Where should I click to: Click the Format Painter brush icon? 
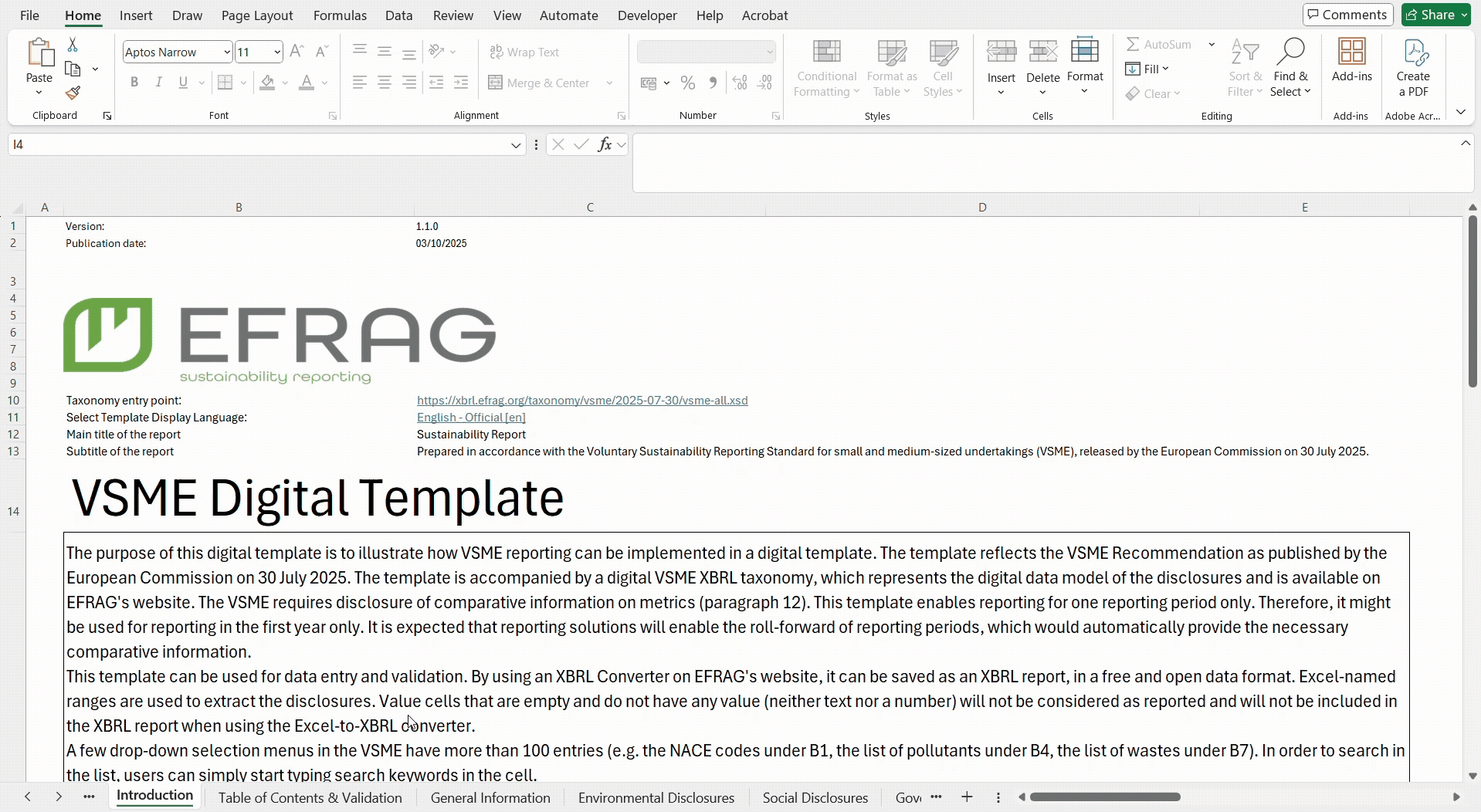(x=73, y=93)
